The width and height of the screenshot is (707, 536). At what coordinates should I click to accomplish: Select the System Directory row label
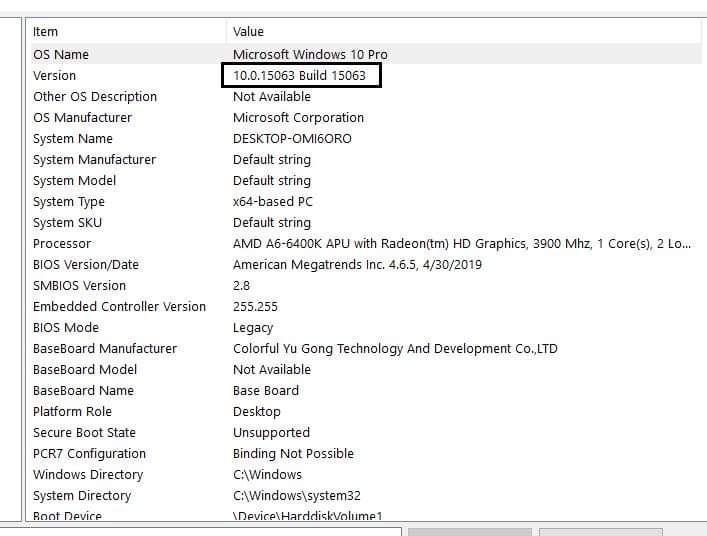(x=82, y=496)
